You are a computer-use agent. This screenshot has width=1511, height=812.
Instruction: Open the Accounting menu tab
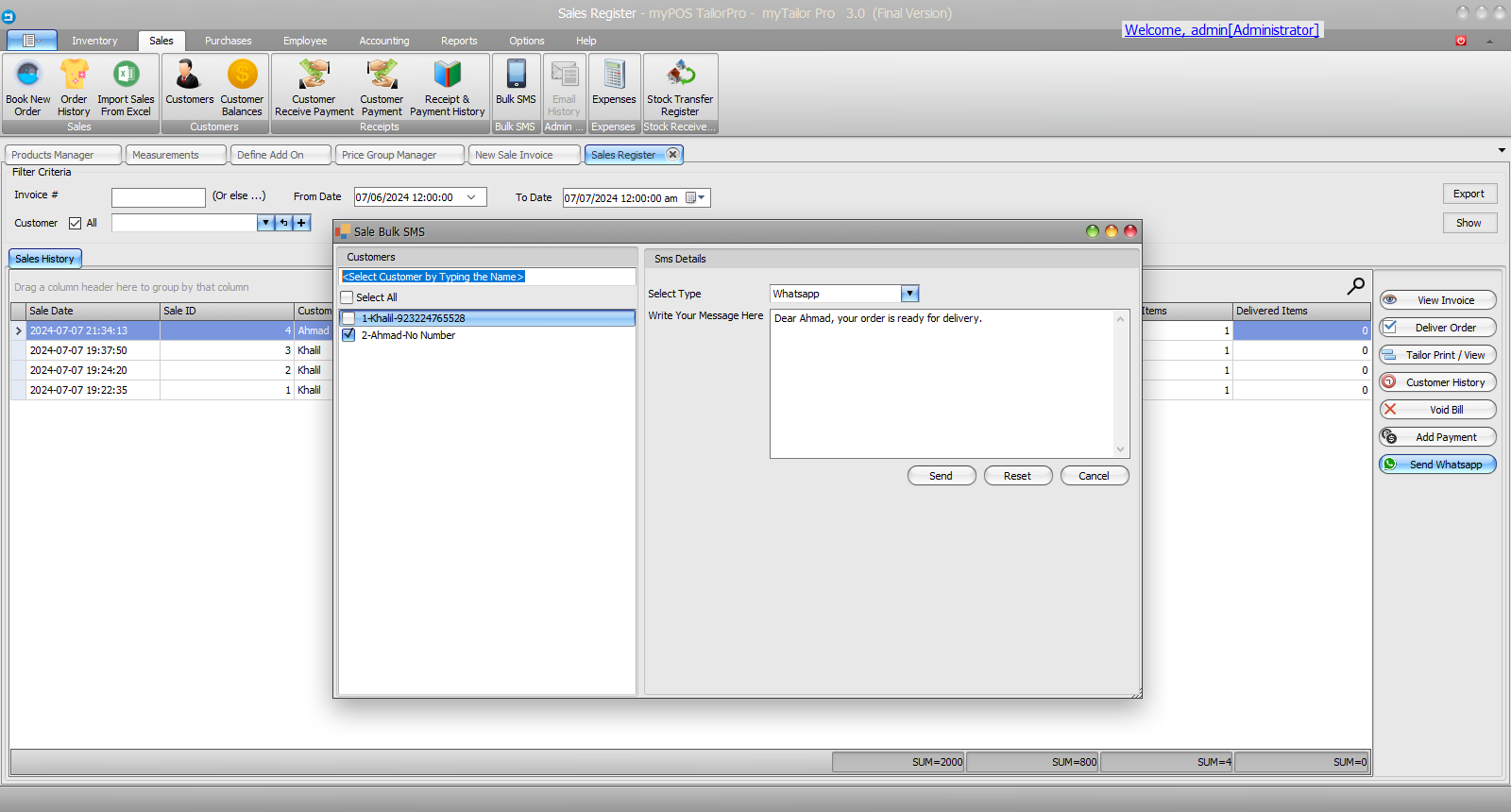(383, 41)
